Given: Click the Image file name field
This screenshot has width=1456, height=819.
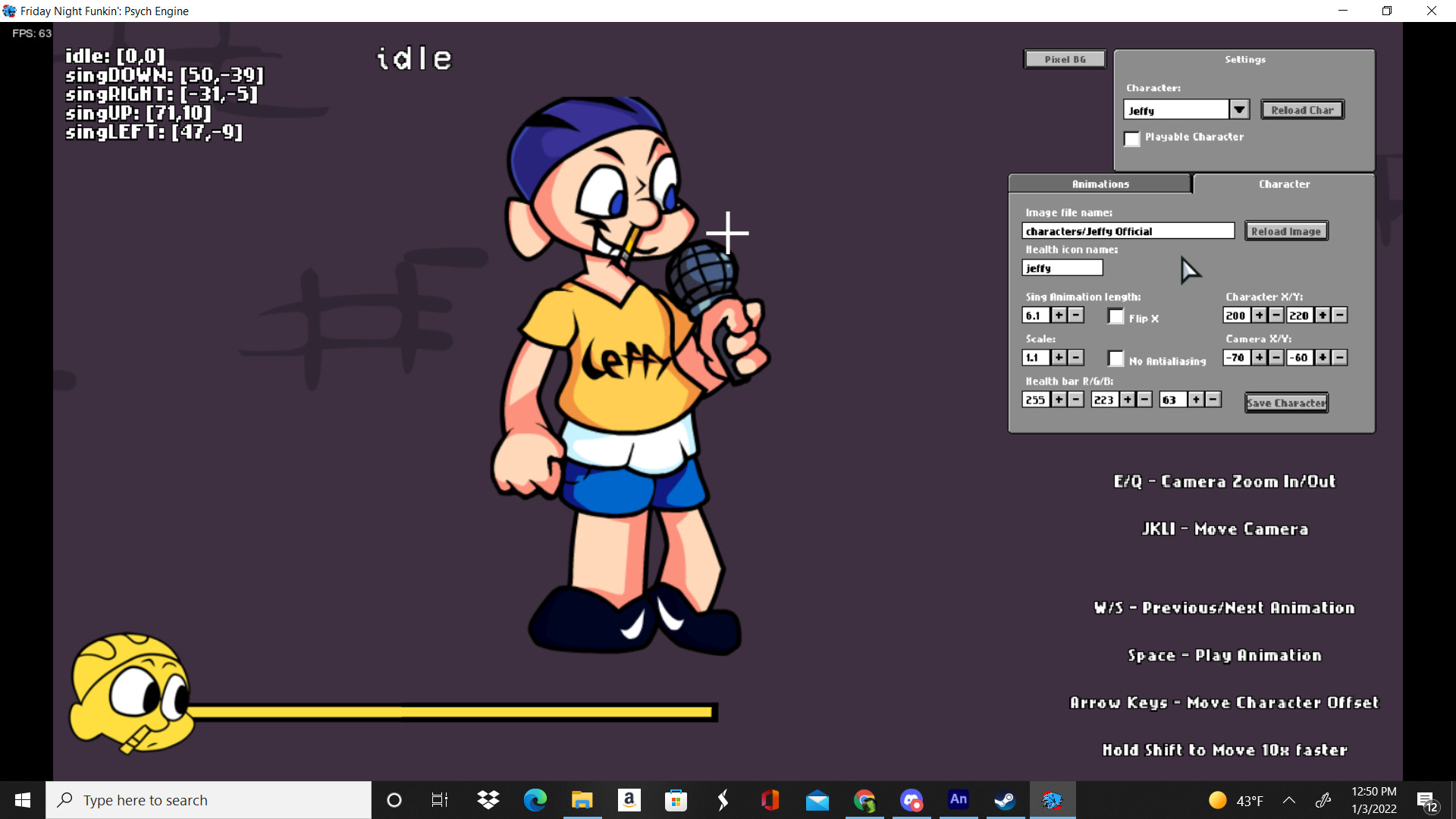Looking at the screenshot, I should point(1128,231).
